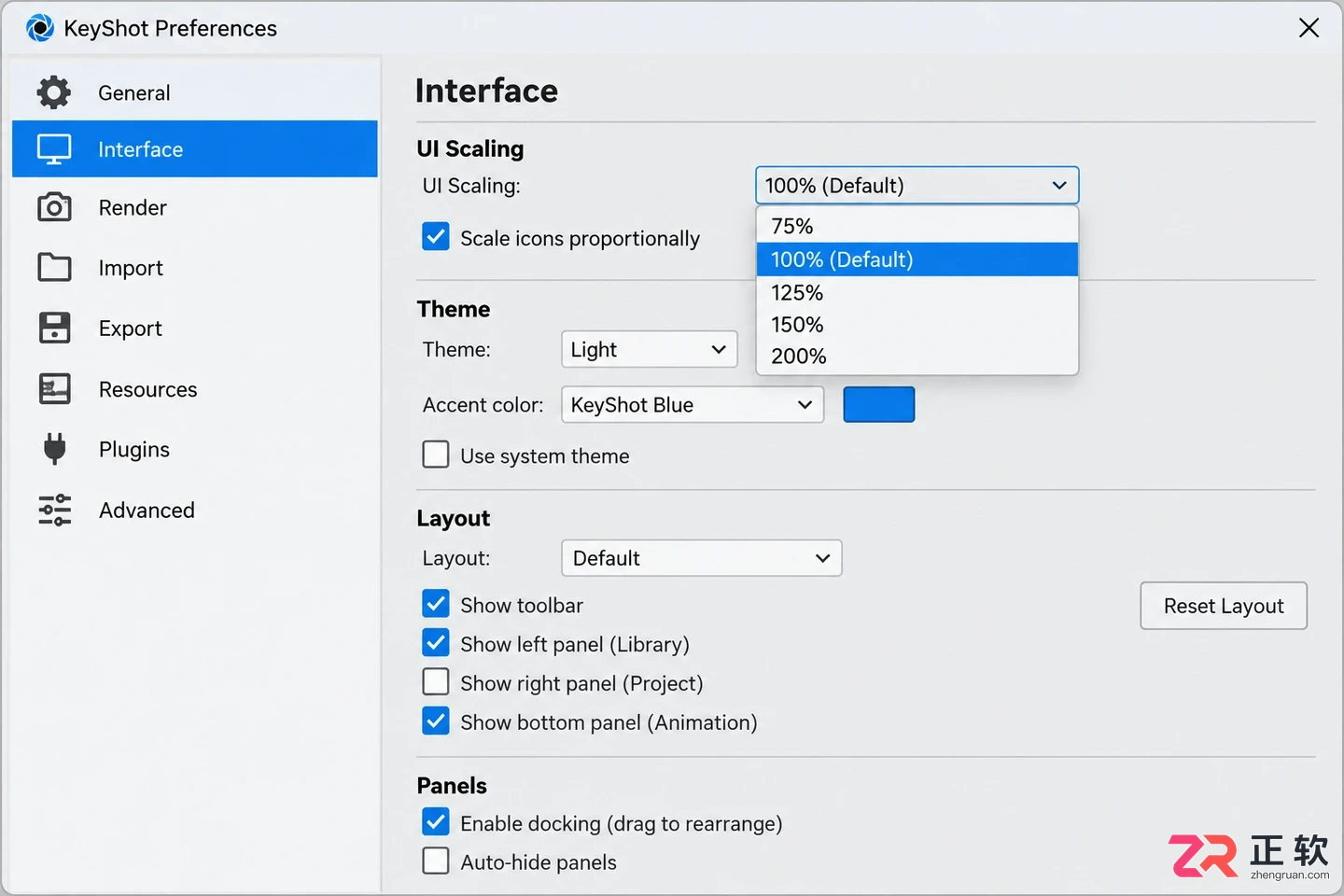Close the KeyShot Preferences window

tap(1309, 28)
